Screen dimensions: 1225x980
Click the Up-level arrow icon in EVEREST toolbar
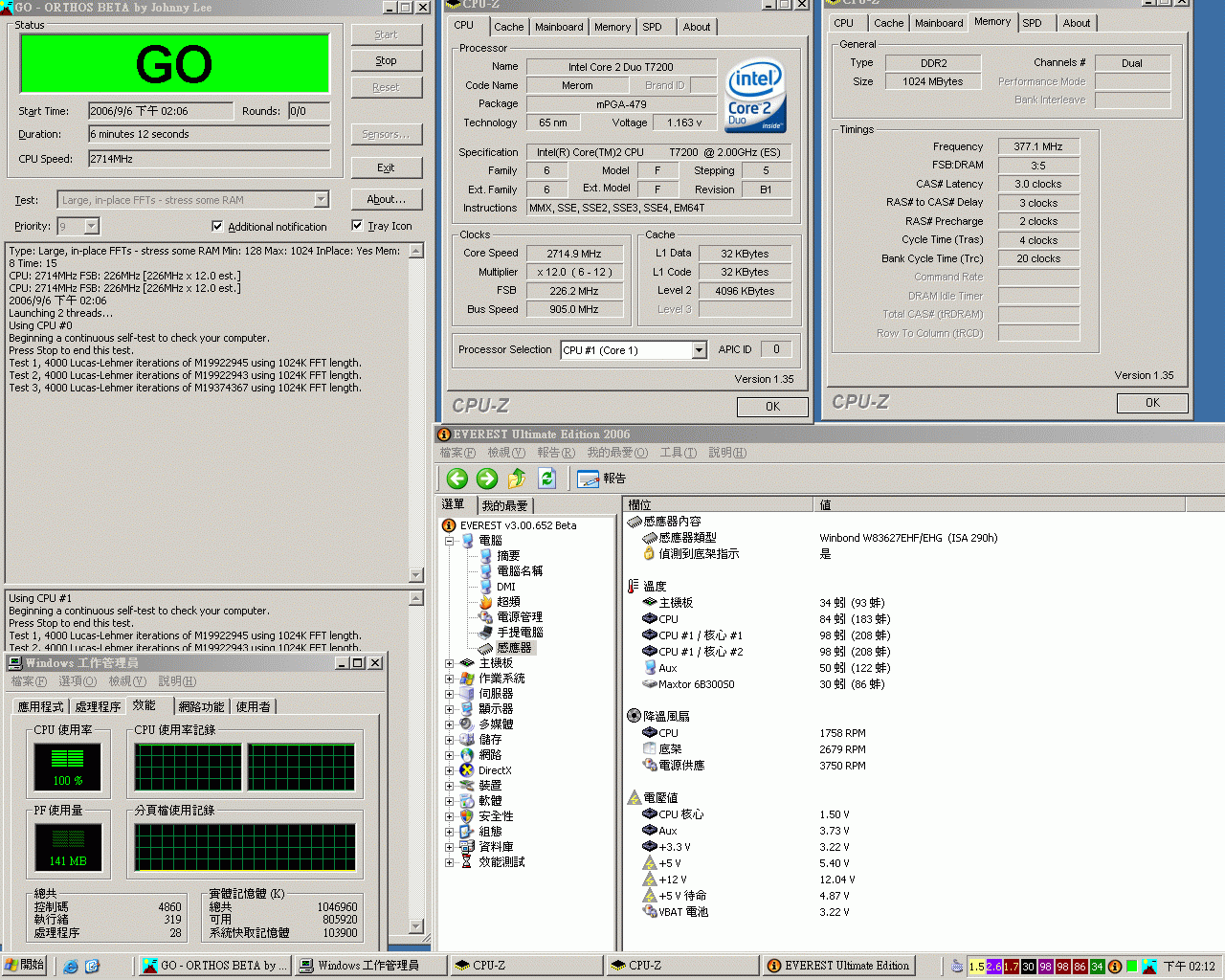click(x=517, y=479)
